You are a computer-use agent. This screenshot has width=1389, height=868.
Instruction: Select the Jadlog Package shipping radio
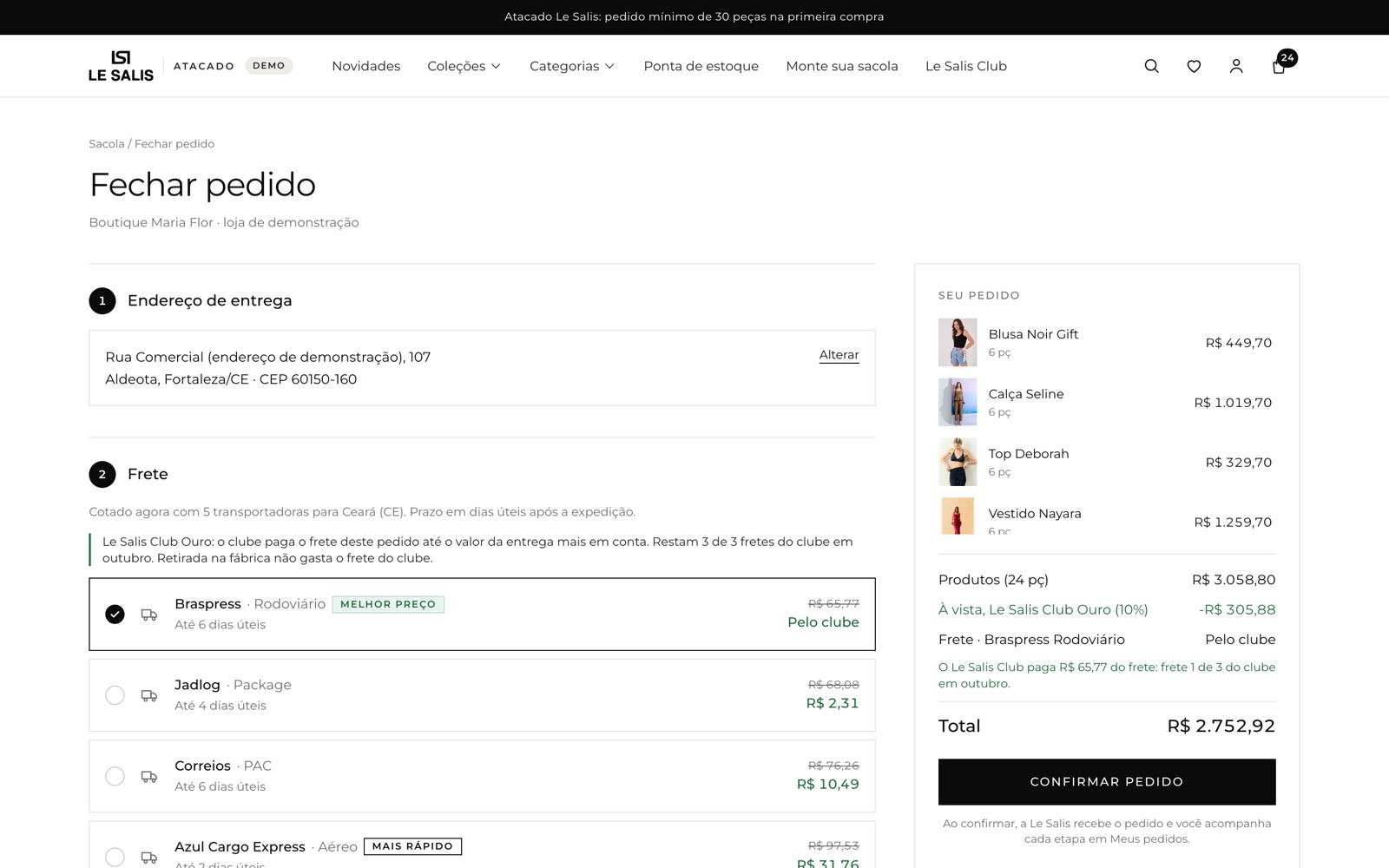(115, 695)
